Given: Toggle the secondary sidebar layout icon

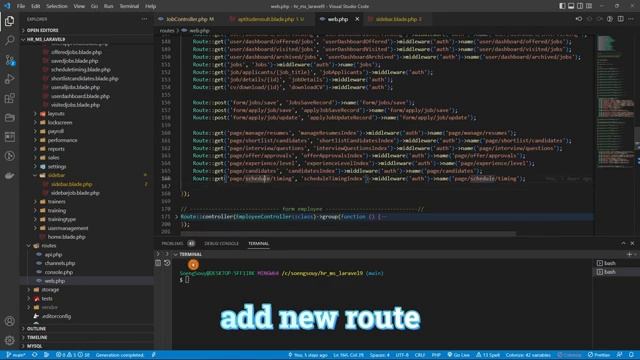Looking at the screenshot, I should point(580,6).
